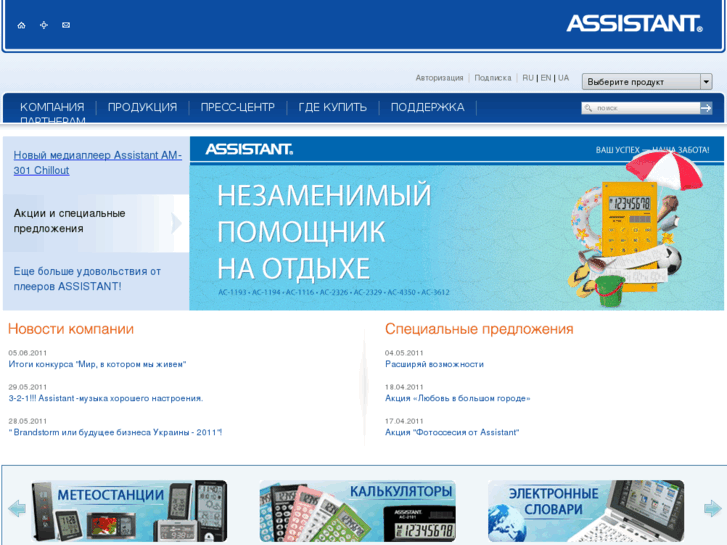Open the 'Специальные предложения' heading

coord(479,329)
